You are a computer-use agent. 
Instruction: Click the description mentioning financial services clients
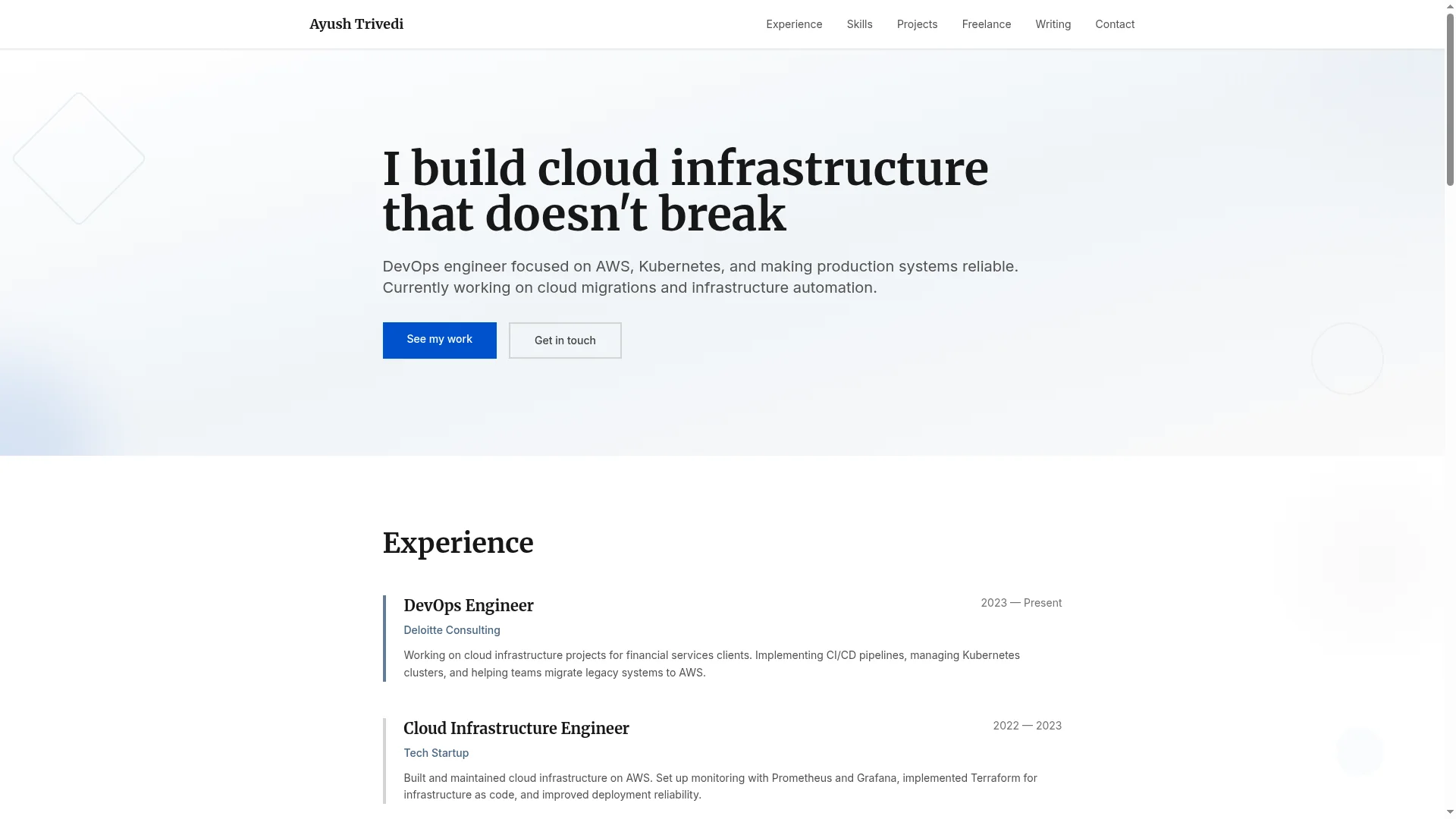[711, 664]
